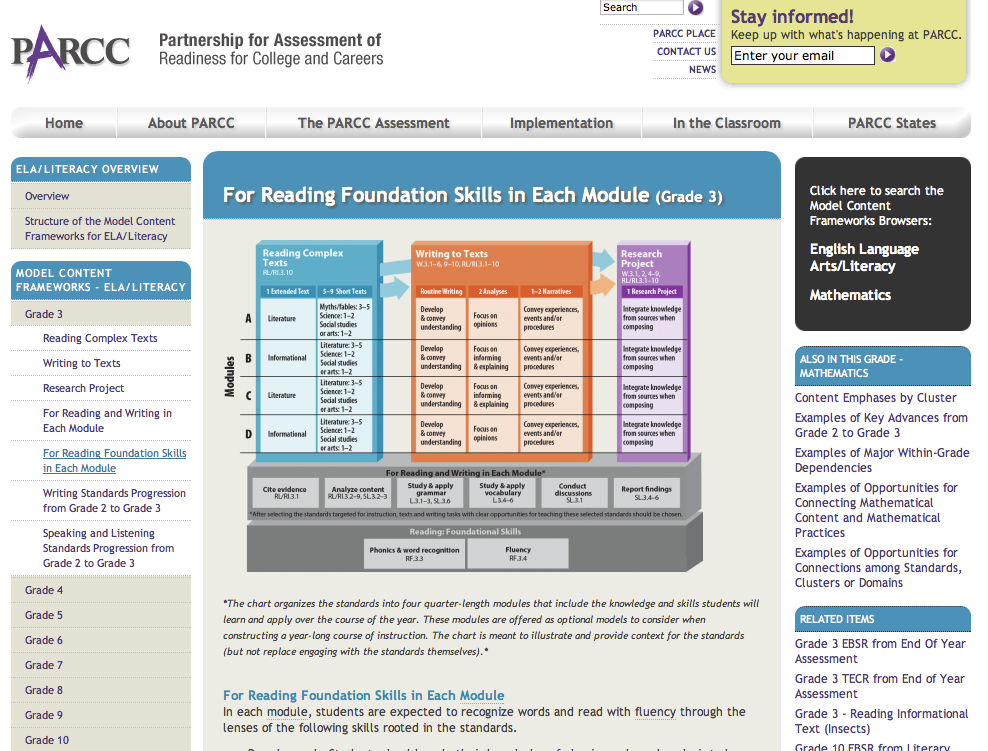Select Grade 7 in the sidebar
This screenshot has width=988, height=751.
(x=44, y=665)
